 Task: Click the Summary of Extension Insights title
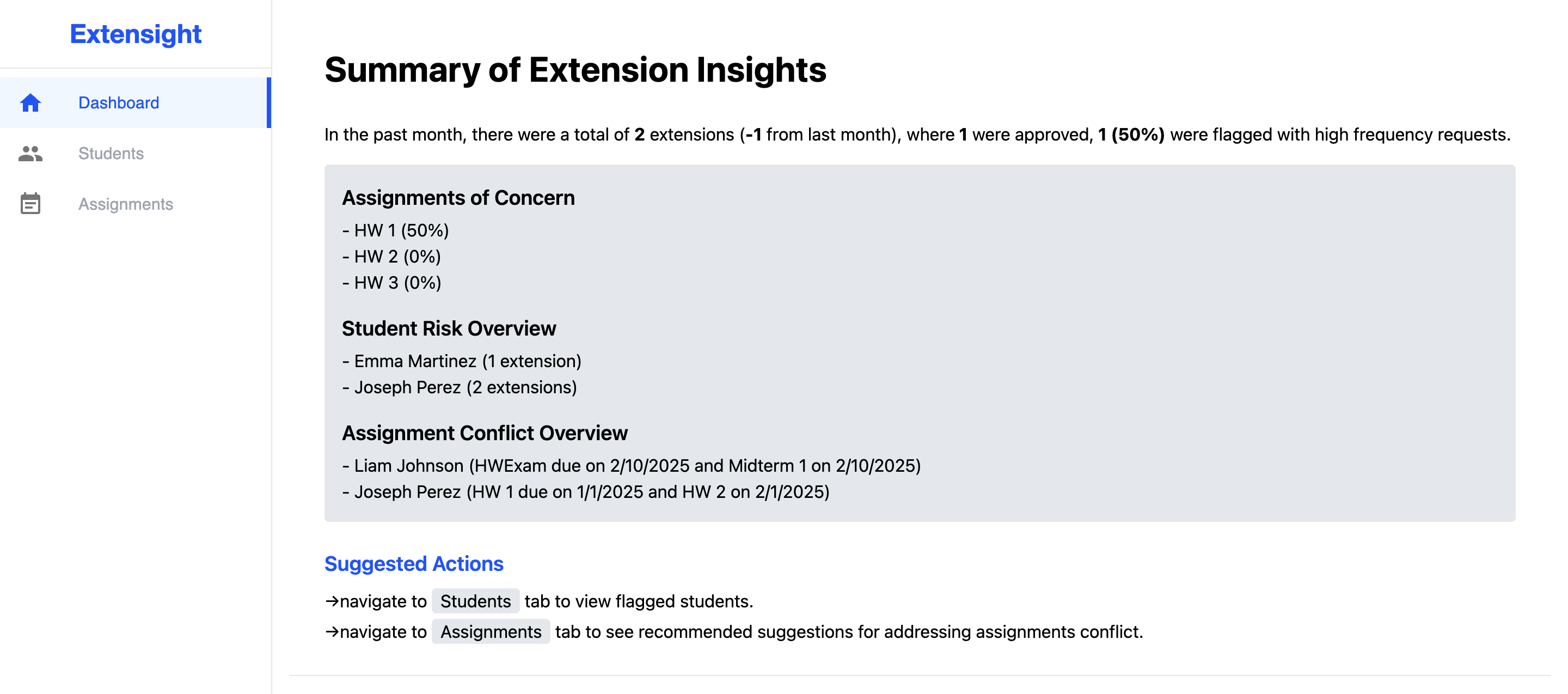574,70
